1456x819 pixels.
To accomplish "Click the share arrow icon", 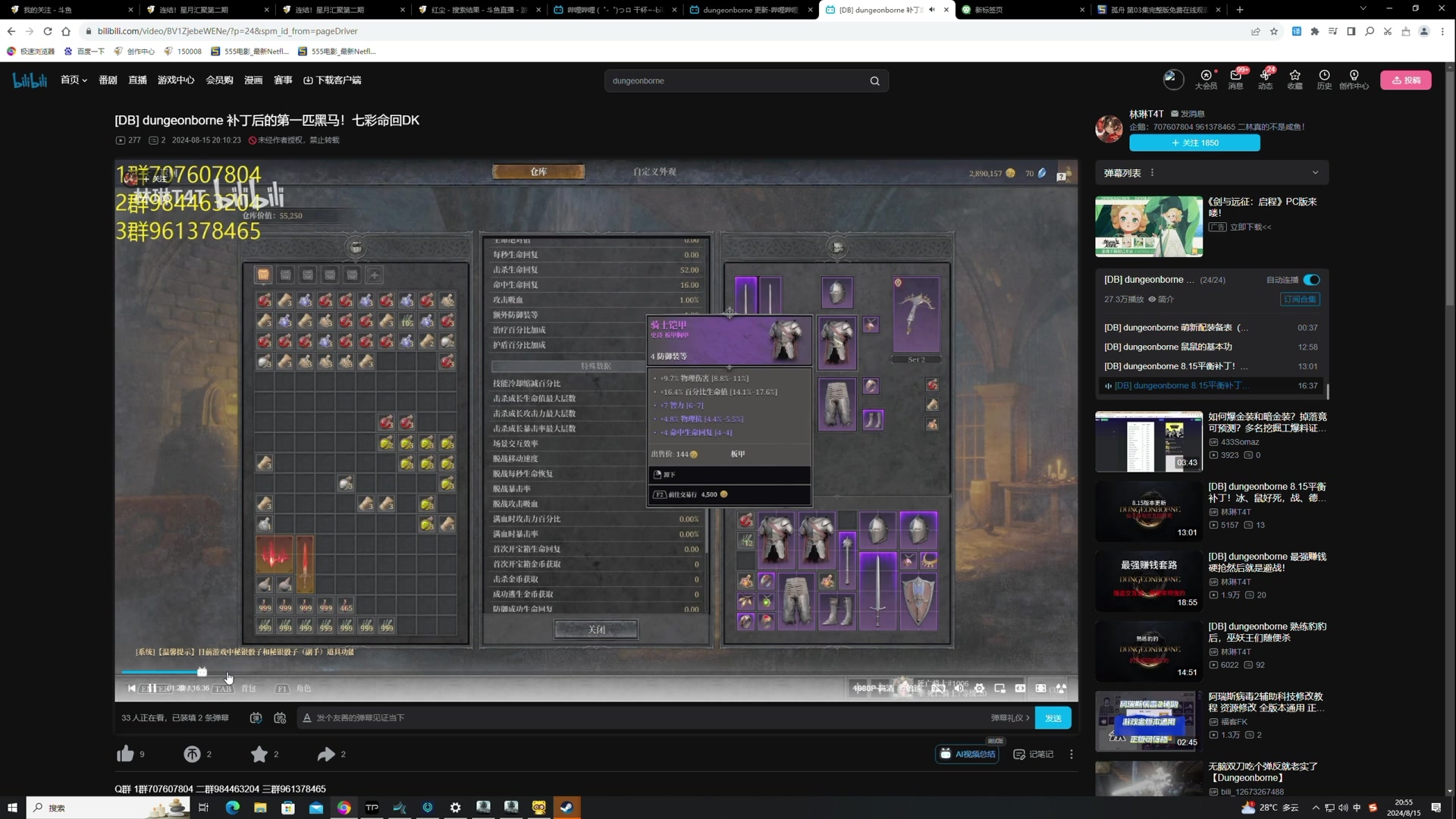I will coord(326,754).
